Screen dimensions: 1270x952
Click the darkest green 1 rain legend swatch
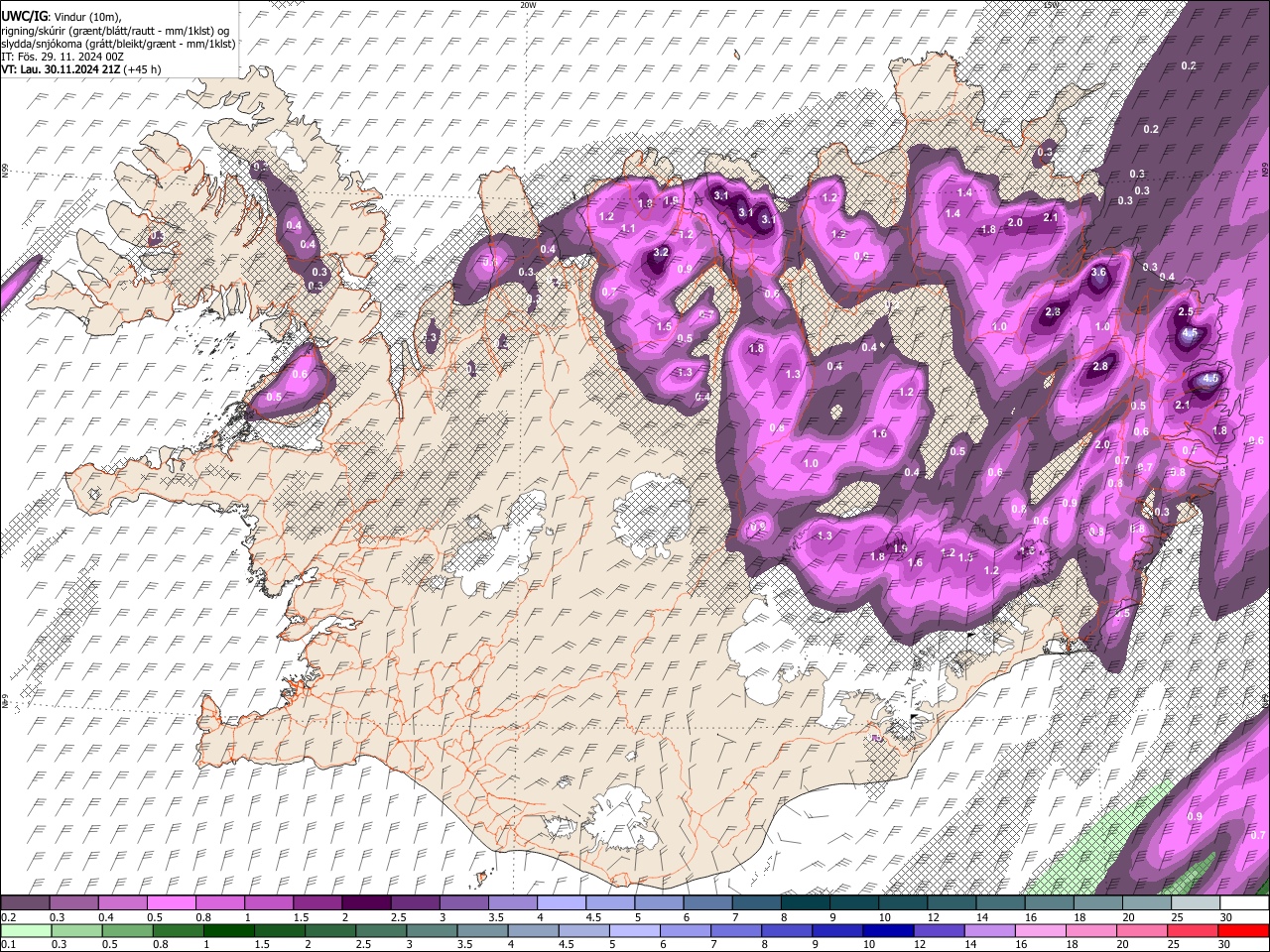tap(228, 930)
